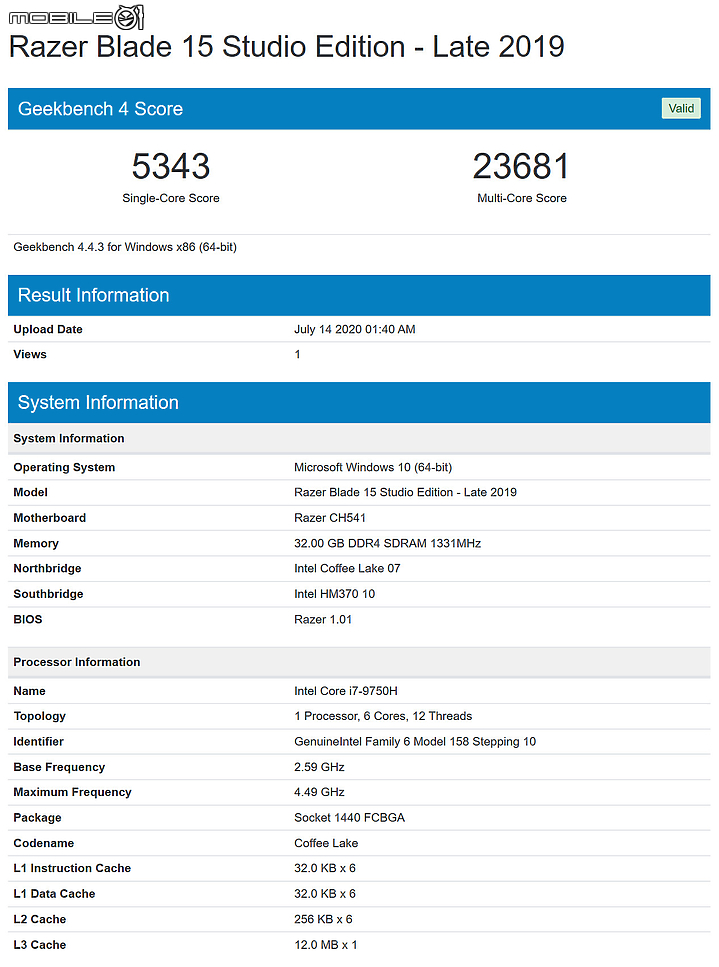Click the 'Maximum Frequency' row label
The width and height of the screenshot is (719, 967).
pyautogui.click(x=73, y=792)
